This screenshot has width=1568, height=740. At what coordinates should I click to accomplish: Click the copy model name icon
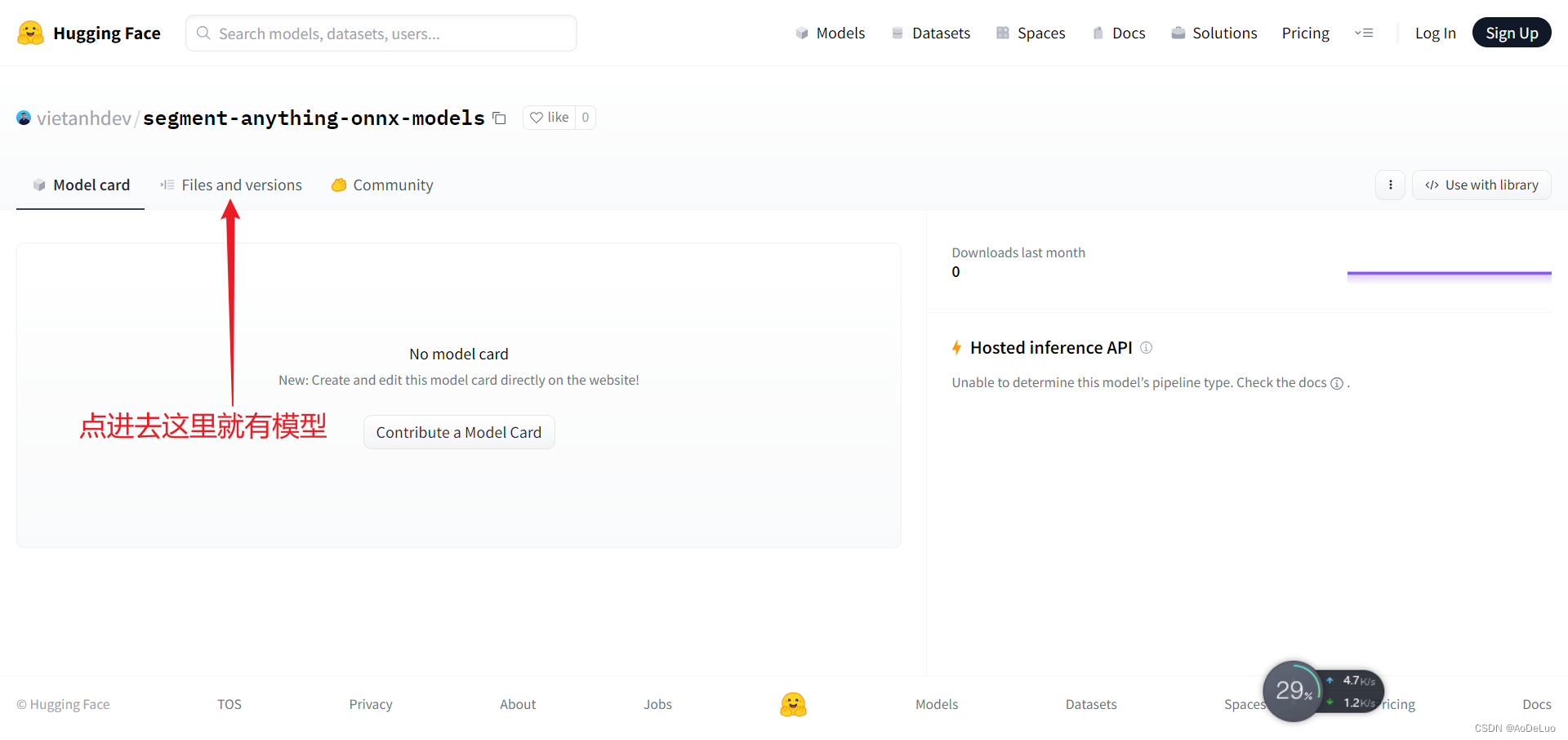pyautogui.click(x=500, y=118)
